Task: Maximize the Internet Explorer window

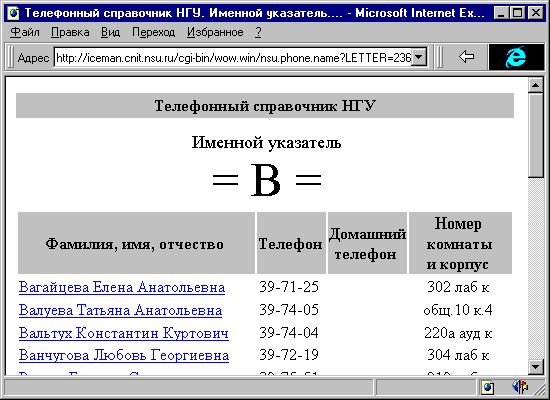Action: (517, 13)
